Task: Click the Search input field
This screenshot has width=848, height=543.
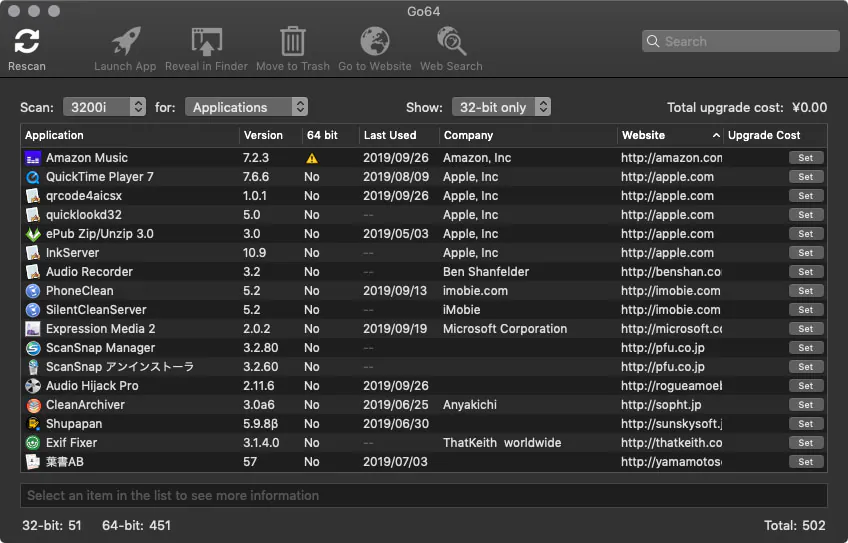Action: (x=740, y=42)
